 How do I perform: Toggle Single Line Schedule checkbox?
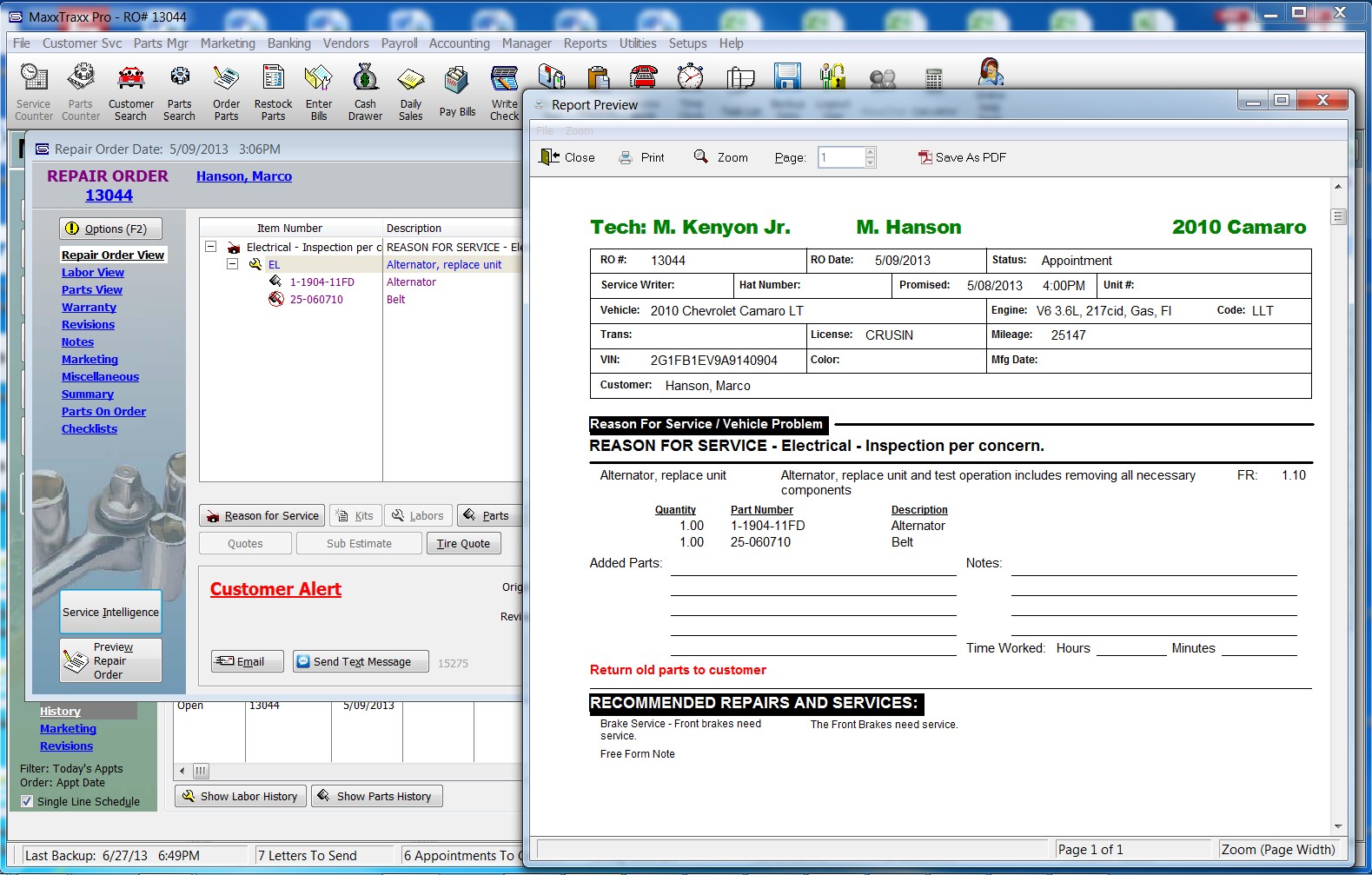[x=27, y=801]
